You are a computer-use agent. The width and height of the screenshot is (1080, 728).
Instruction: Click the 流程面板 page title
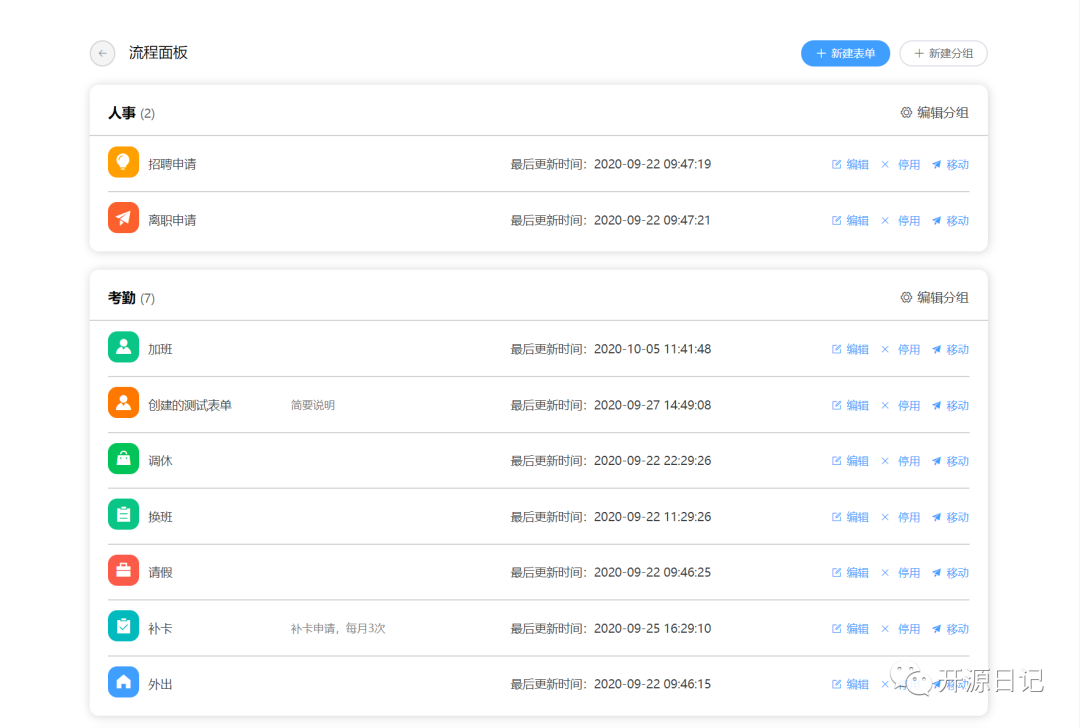(158, 53)
